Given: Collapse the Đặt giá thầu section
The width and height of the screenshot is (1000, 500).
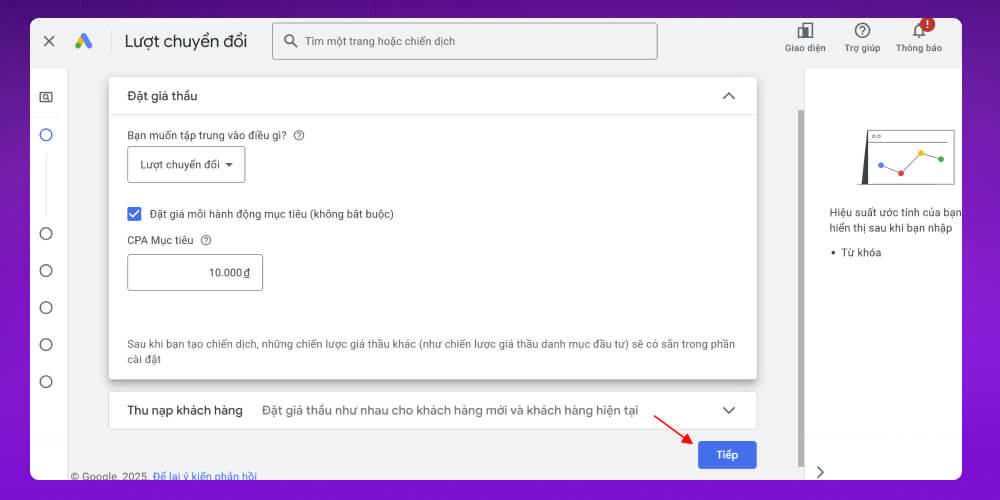Looking at the screenshot, I should coord(728,96).
